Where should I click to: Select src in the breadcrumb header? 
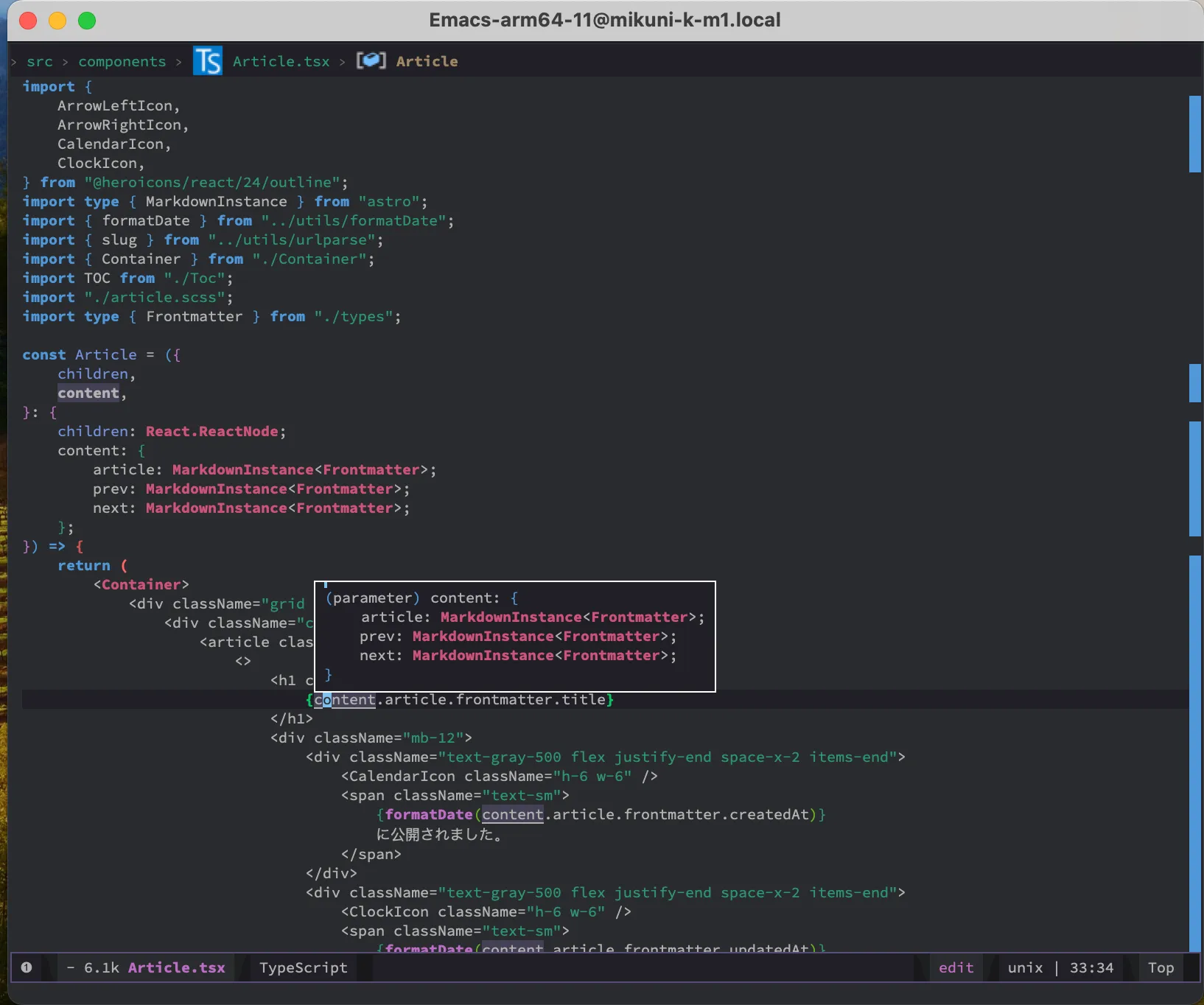point(41,62)
